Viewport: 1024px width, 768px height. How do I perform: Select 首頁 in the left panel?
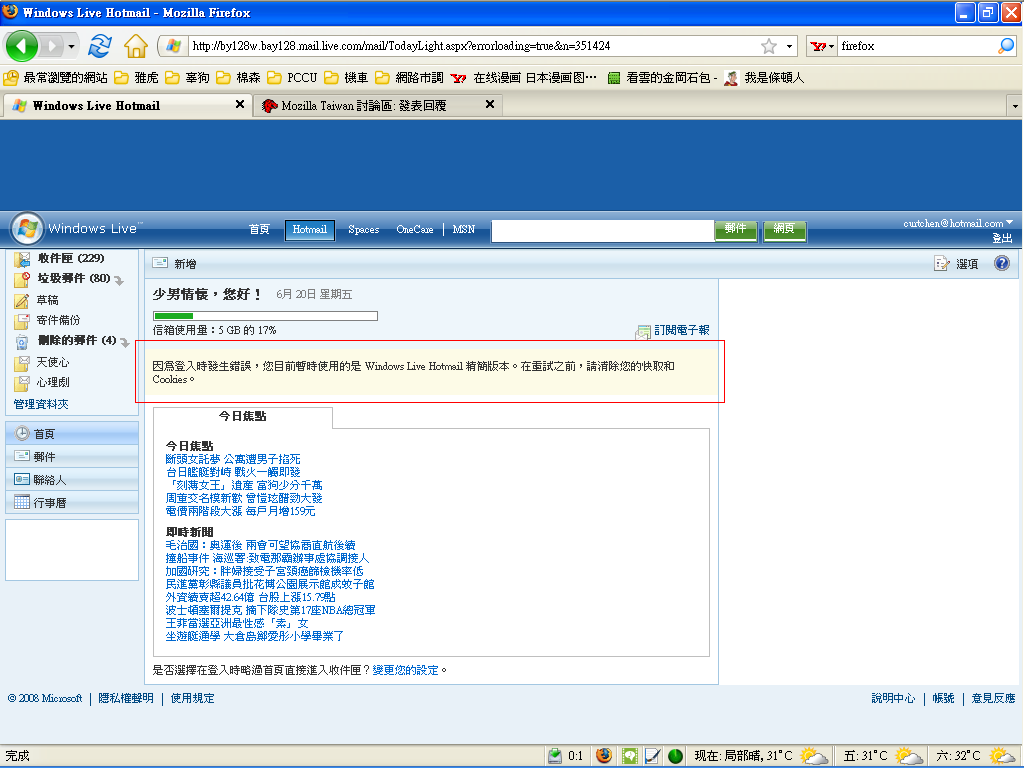coord(72,434)
